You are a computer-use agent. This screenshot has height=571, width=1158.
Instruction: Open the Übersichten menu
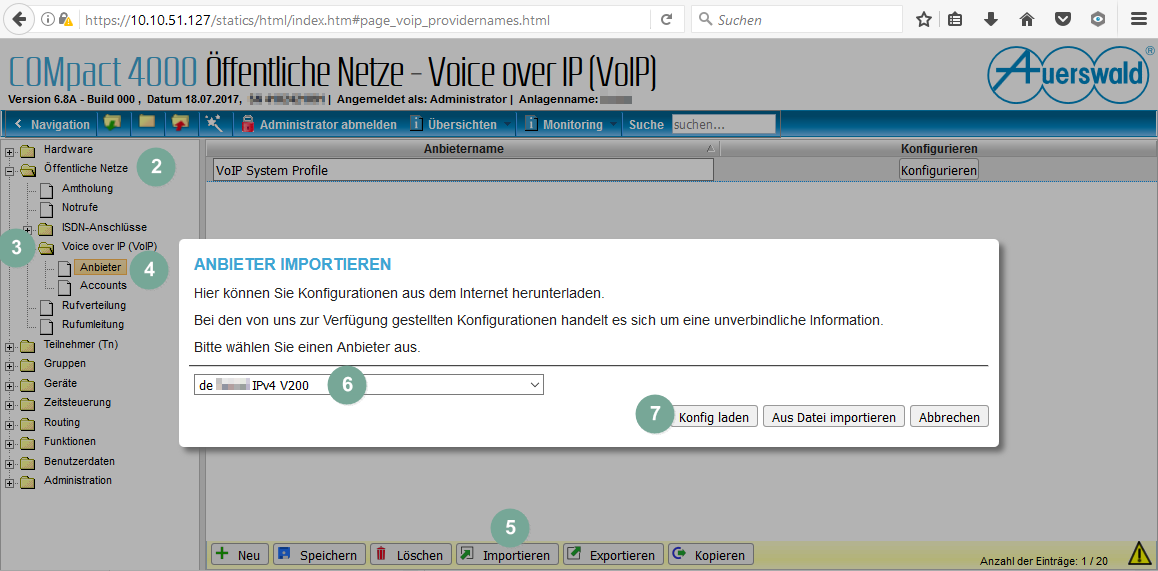(461, 124)
